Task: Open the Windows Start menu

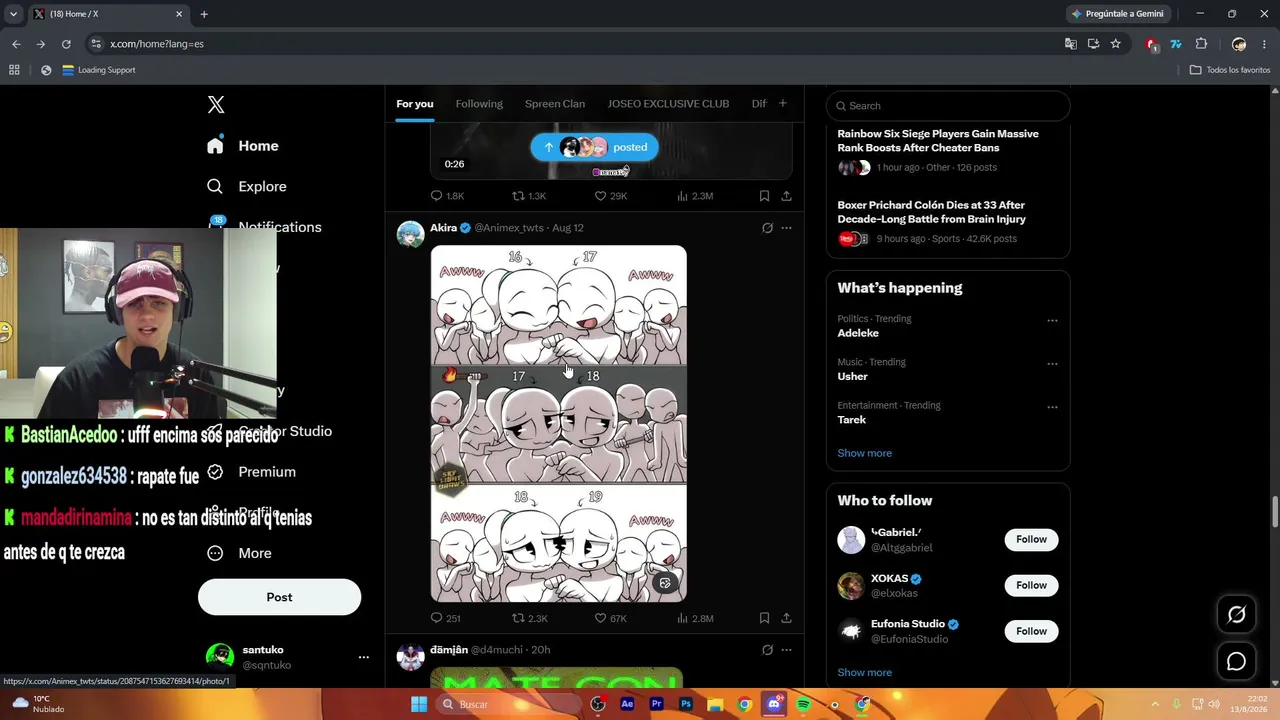Action: pyautogui.click(x=420, y=704)
